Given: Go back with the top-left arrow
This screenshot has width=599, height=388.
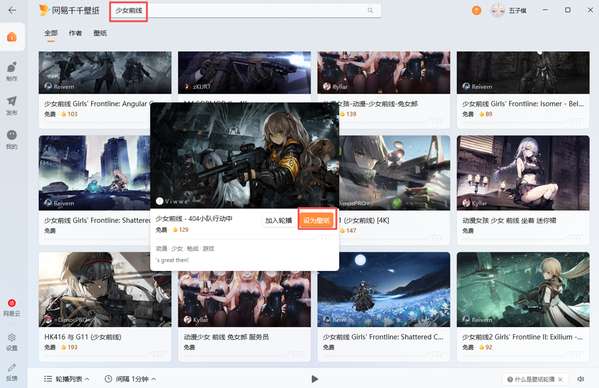Looking at the screenshot, I should tap(12, 10).
